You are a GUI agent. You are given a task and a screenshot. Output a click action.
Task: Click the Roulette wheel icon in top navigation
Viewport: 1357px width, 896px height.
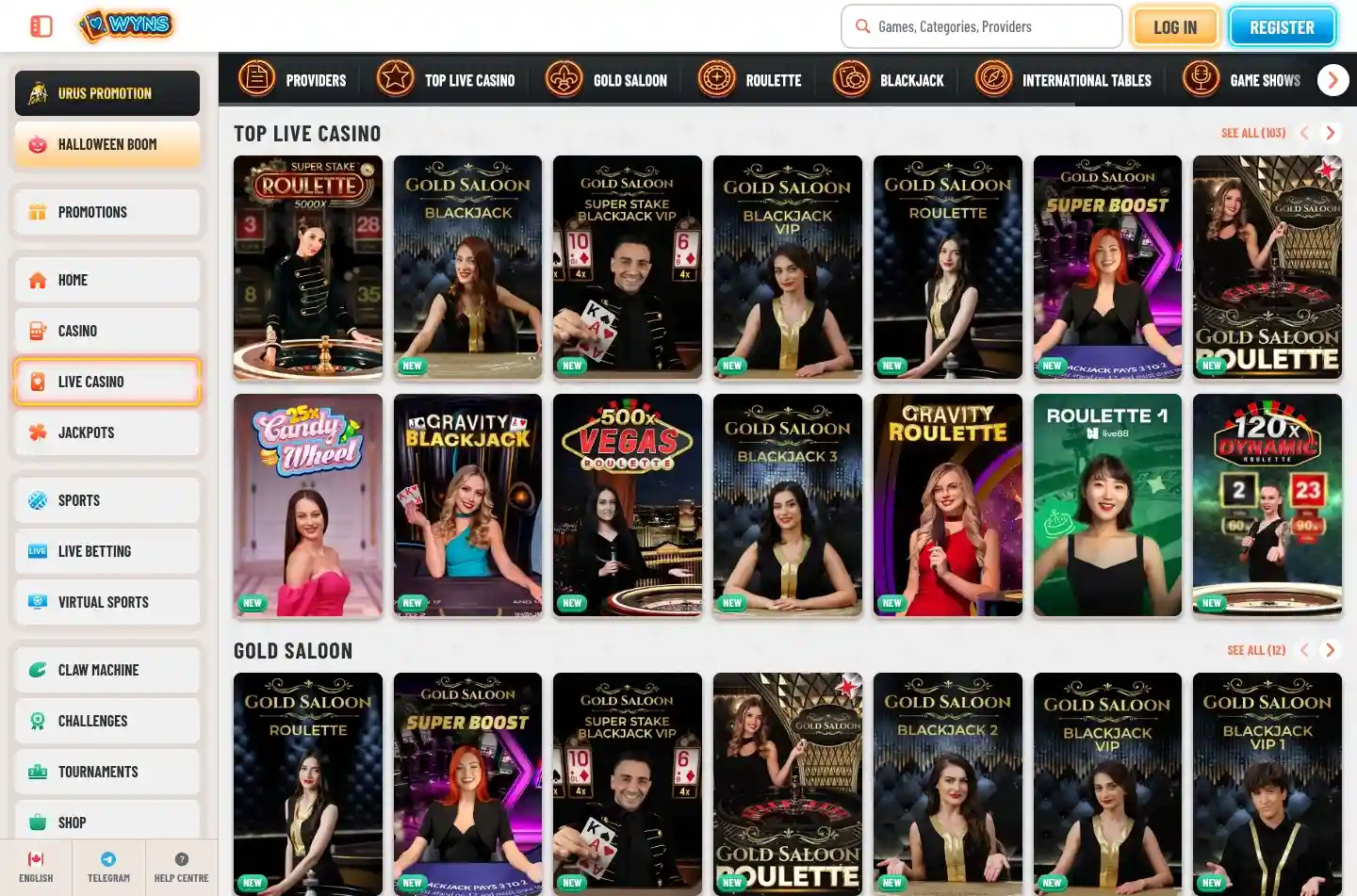pyautogui.click(x=716, y=79)
